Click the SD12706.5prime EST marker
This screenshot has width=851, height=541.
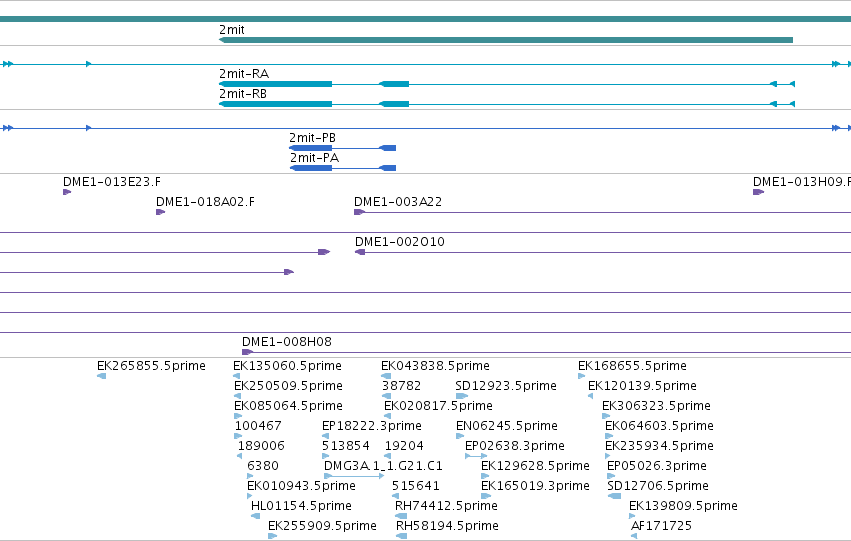pyautogui.click(x=614, y=496)
